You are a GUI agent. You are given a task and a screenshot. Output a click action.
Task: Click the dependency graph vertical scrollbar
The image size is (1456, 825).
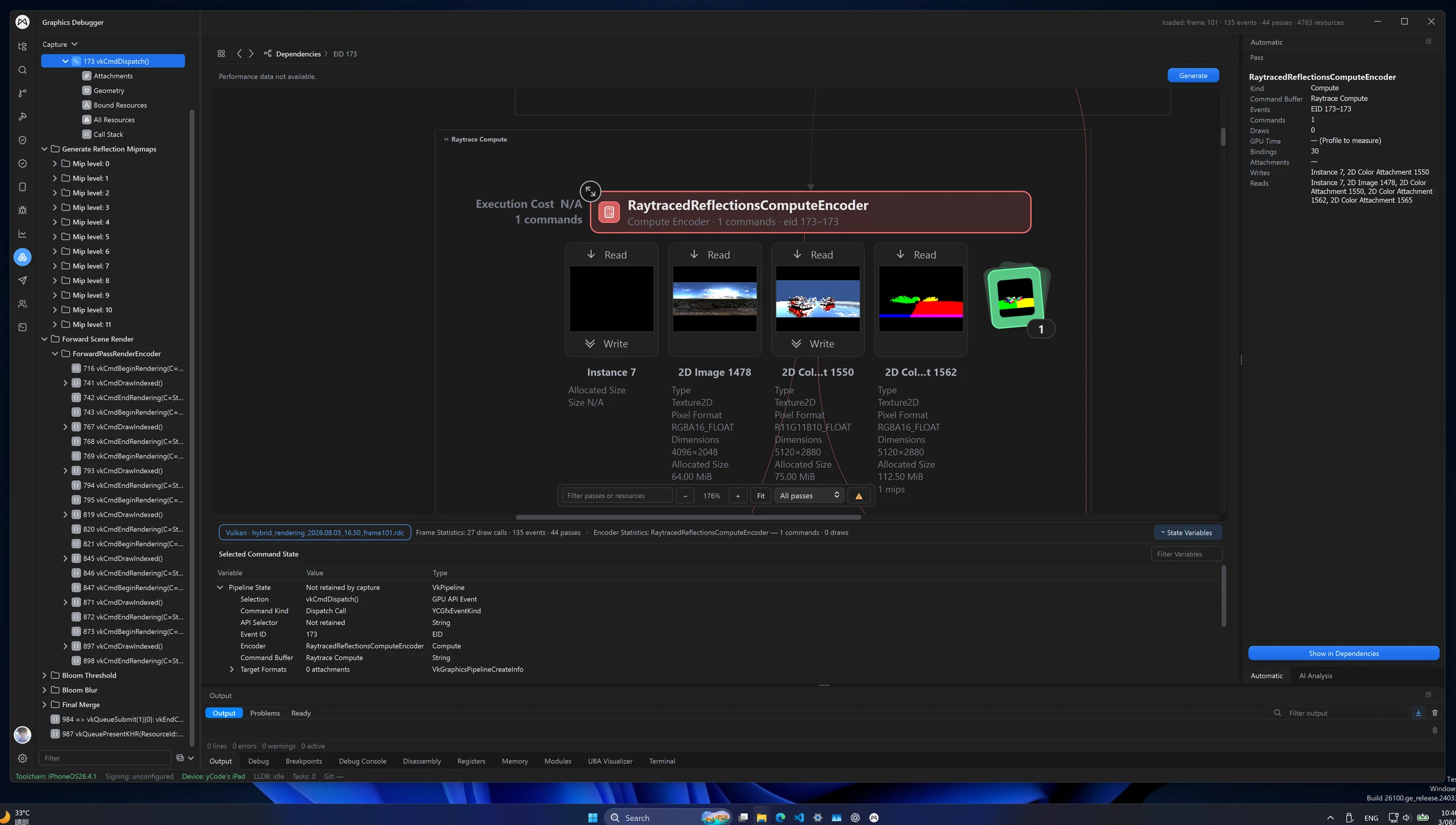point(1223,137)
